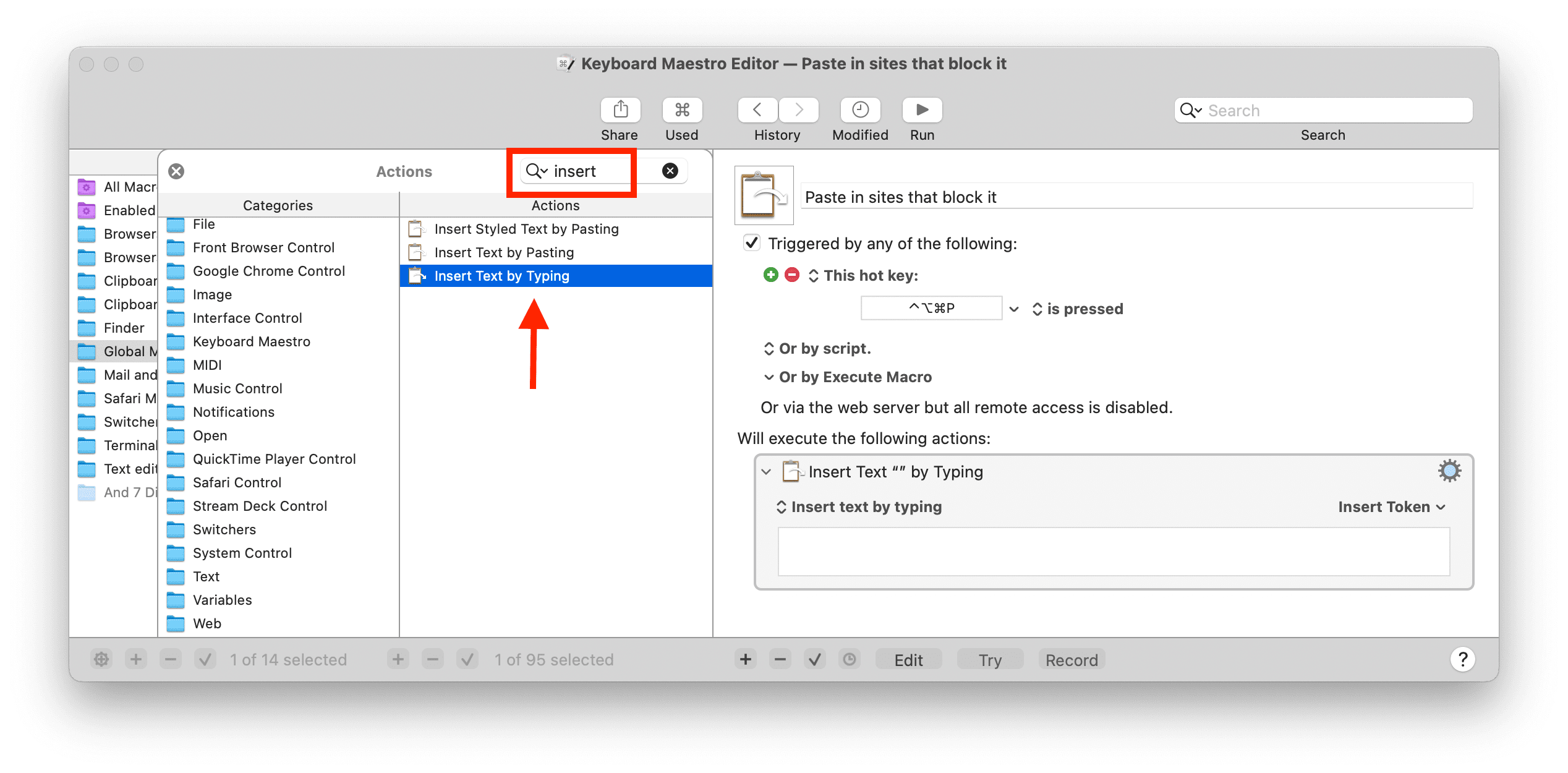Clear the insert search text
Viewport: 1568px width, 773px height.
click(670, 171)
